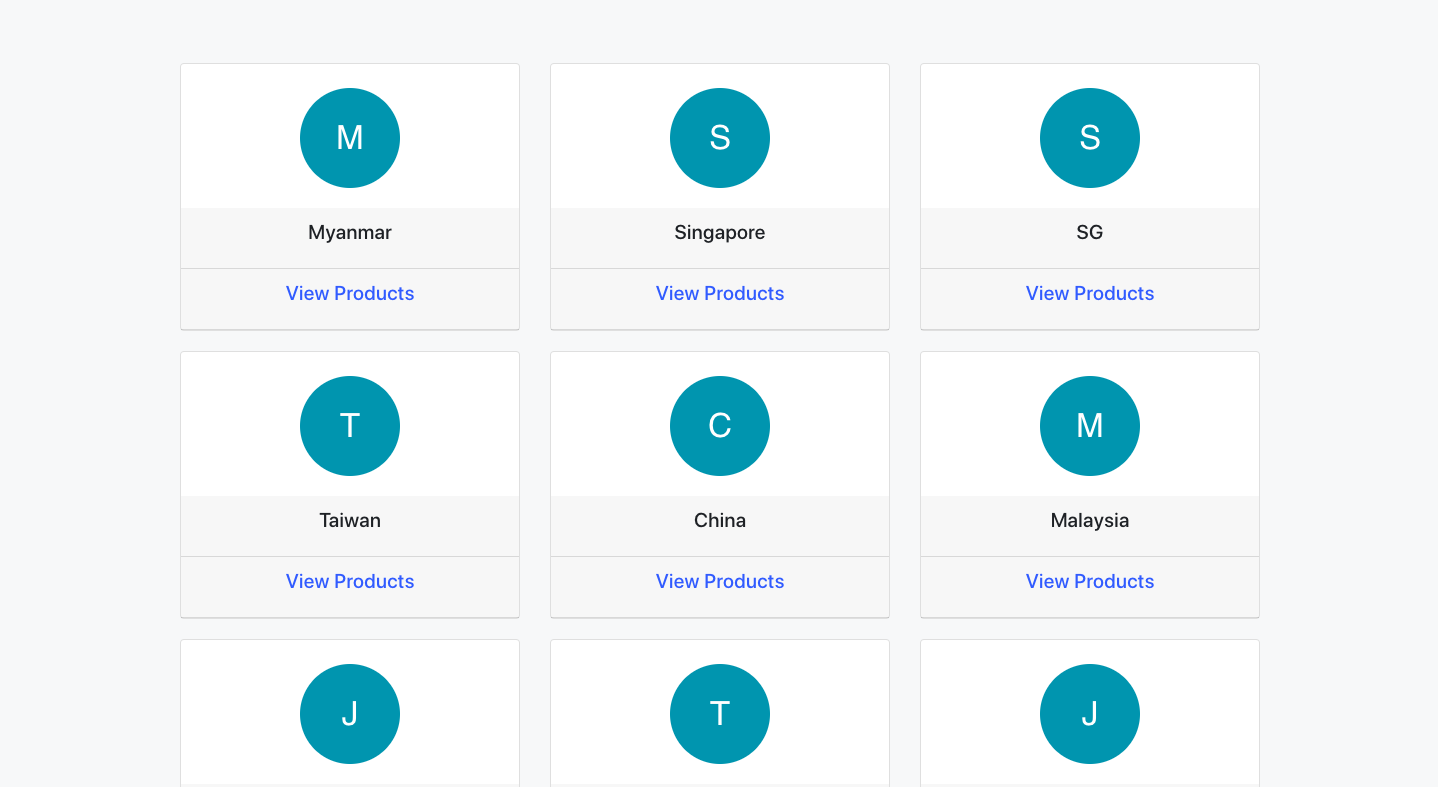The height and width of the screenshot is (787, 1438).
Task: Click the Singapore name label
Action: tap(719, 232)
